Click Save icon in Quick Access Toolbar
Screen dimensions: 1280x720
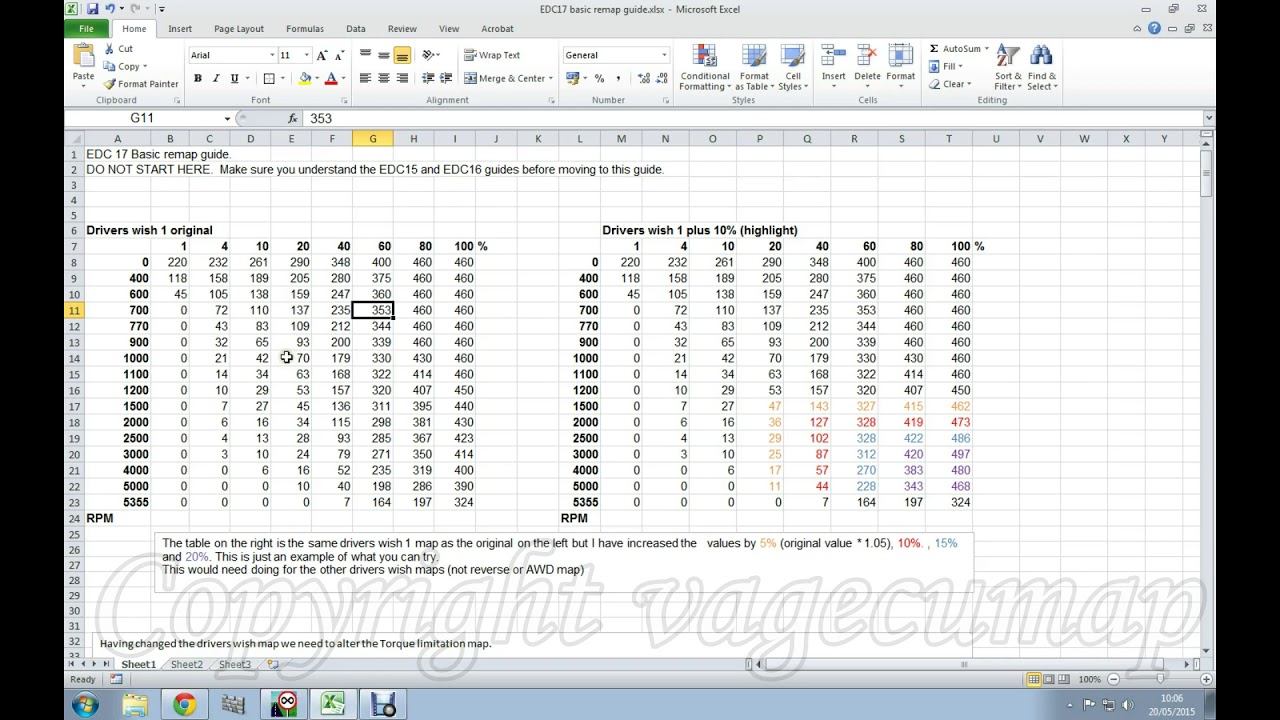tap(92, 9)
